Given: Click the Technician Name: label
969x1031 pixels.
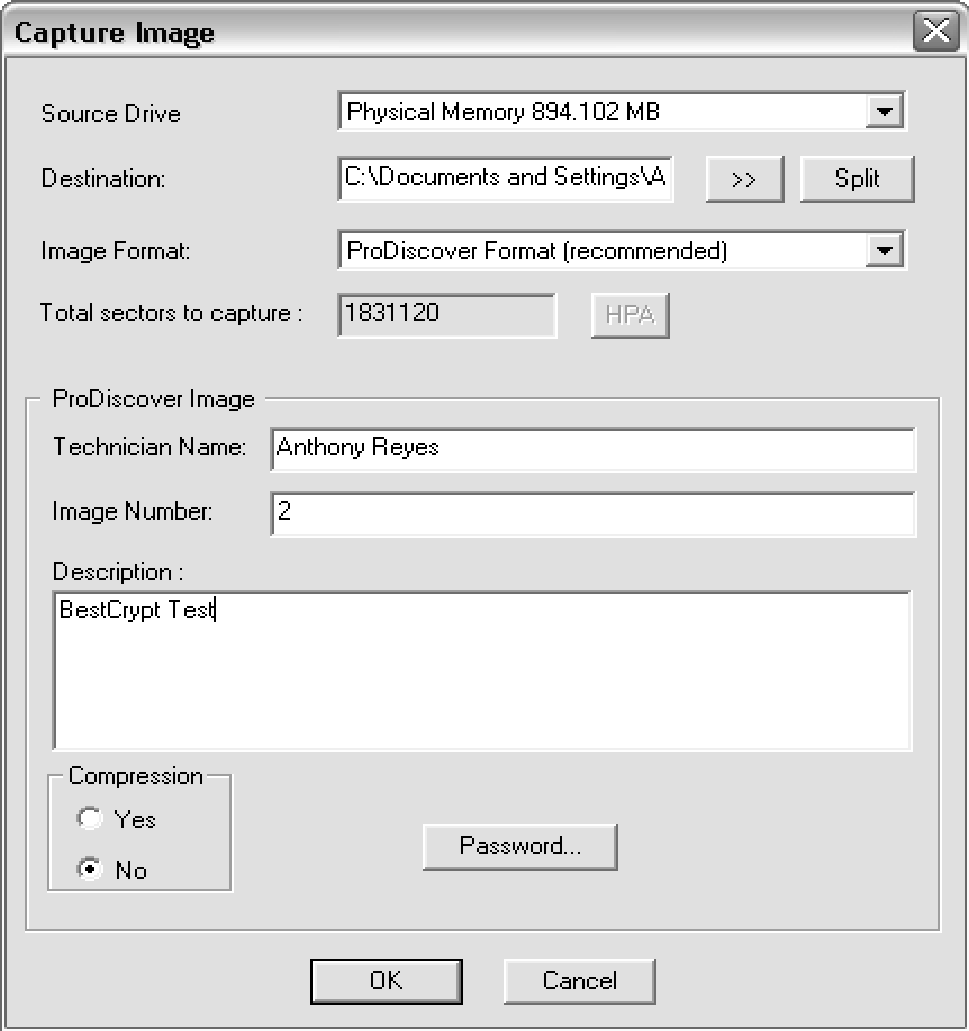Looking at the screenshot, I should coord(149,447).
